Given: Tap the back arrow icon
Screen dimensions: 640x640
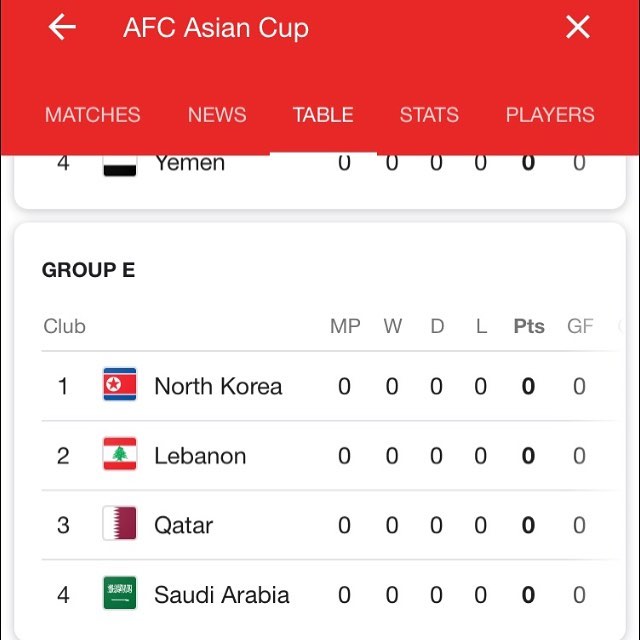Looking at the screenshot, I should tap(62, 28).
